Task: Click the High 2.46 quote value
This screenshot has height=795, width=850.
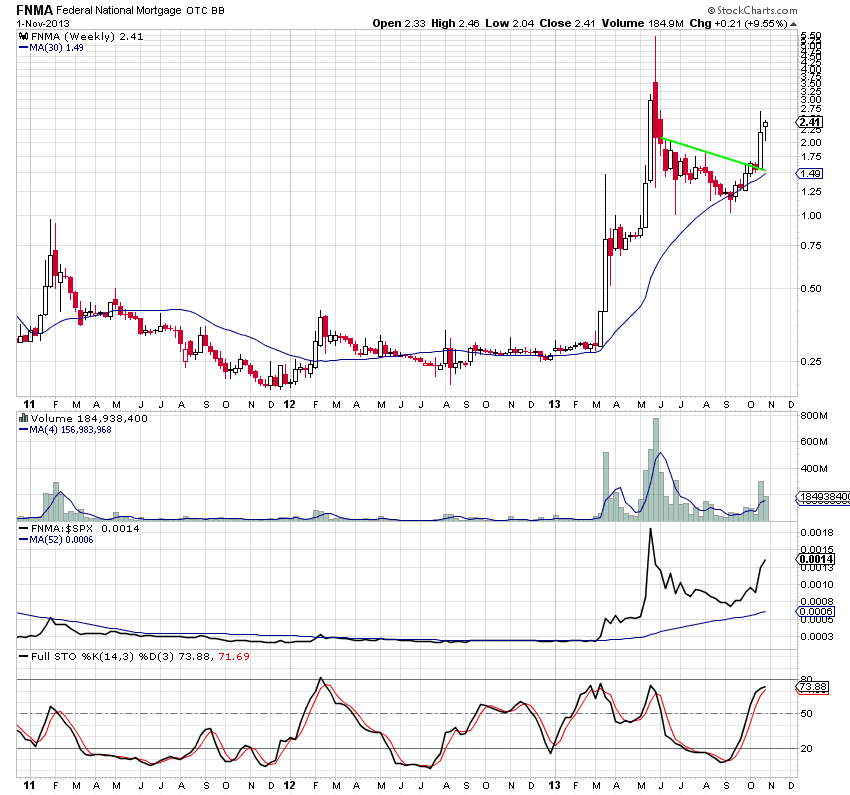Action: (x=455, y=23)
